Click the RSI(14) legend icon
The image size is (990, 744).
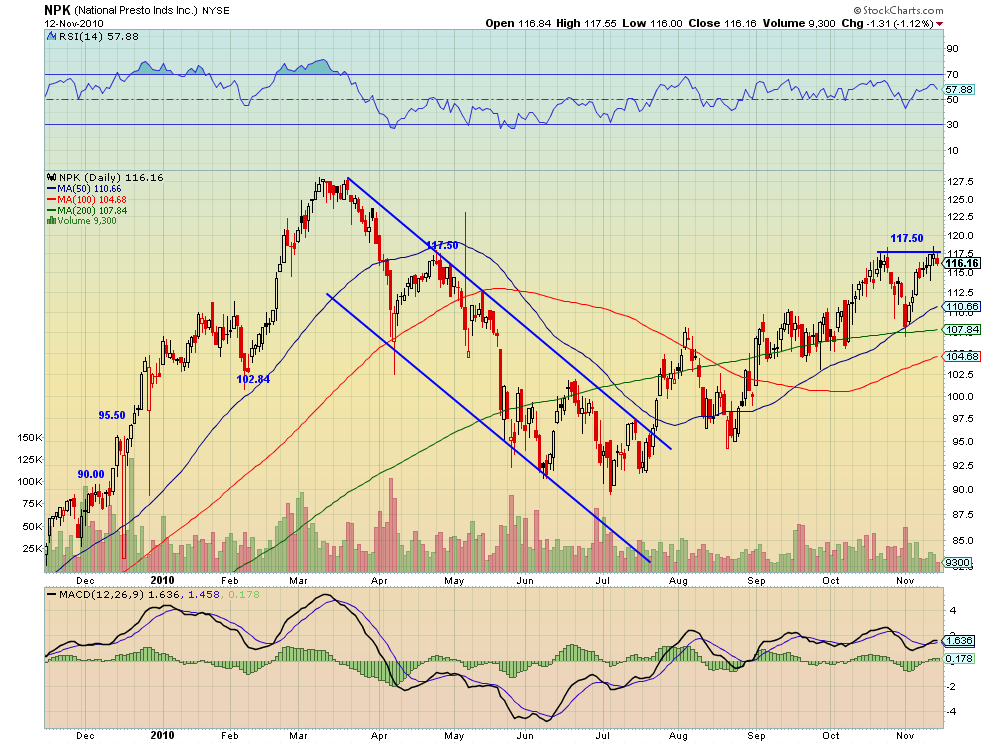pos(52,37)
